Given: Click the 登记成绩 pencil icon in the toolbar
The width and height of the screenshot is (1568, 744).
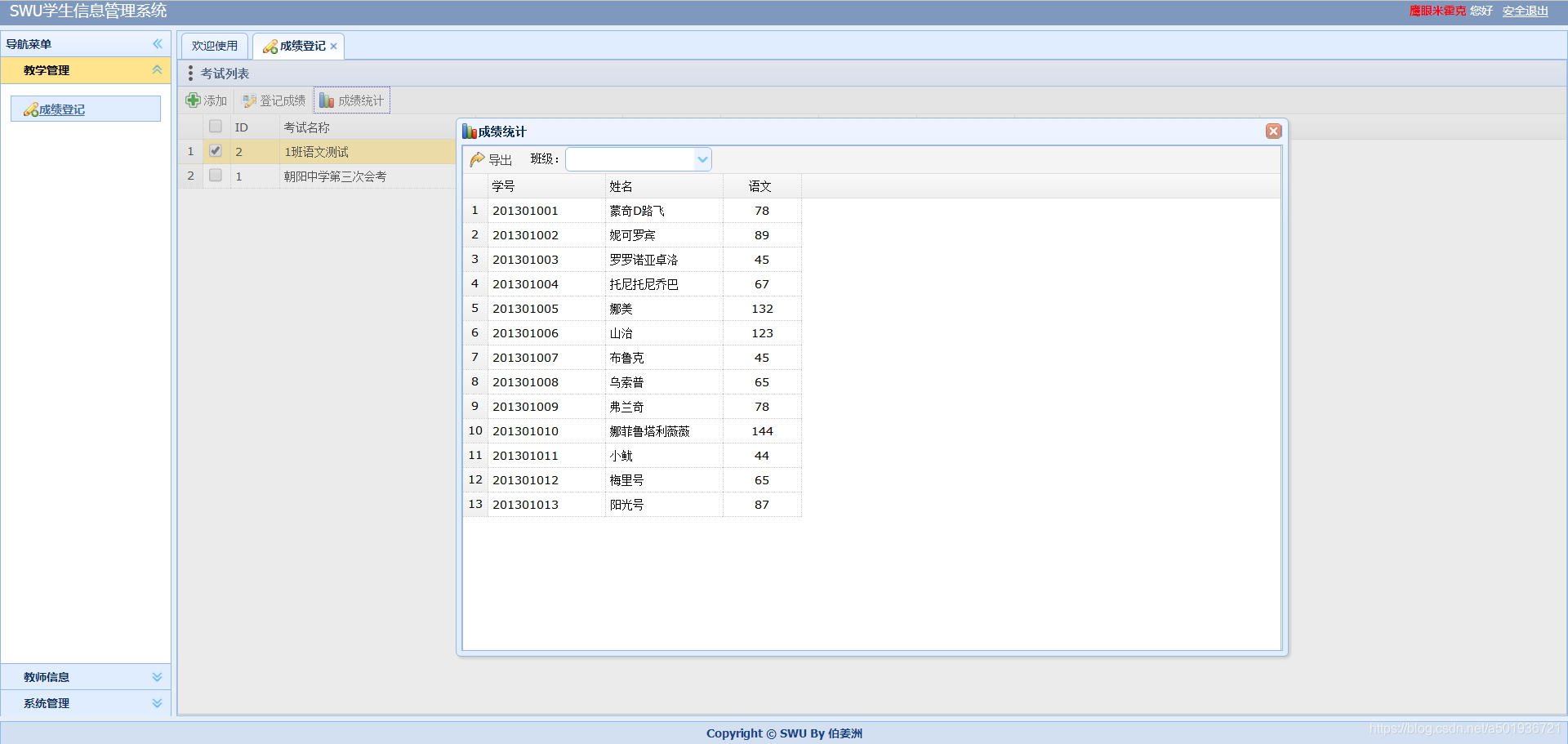Looking at the screenshot, I should tap(250, 100).
